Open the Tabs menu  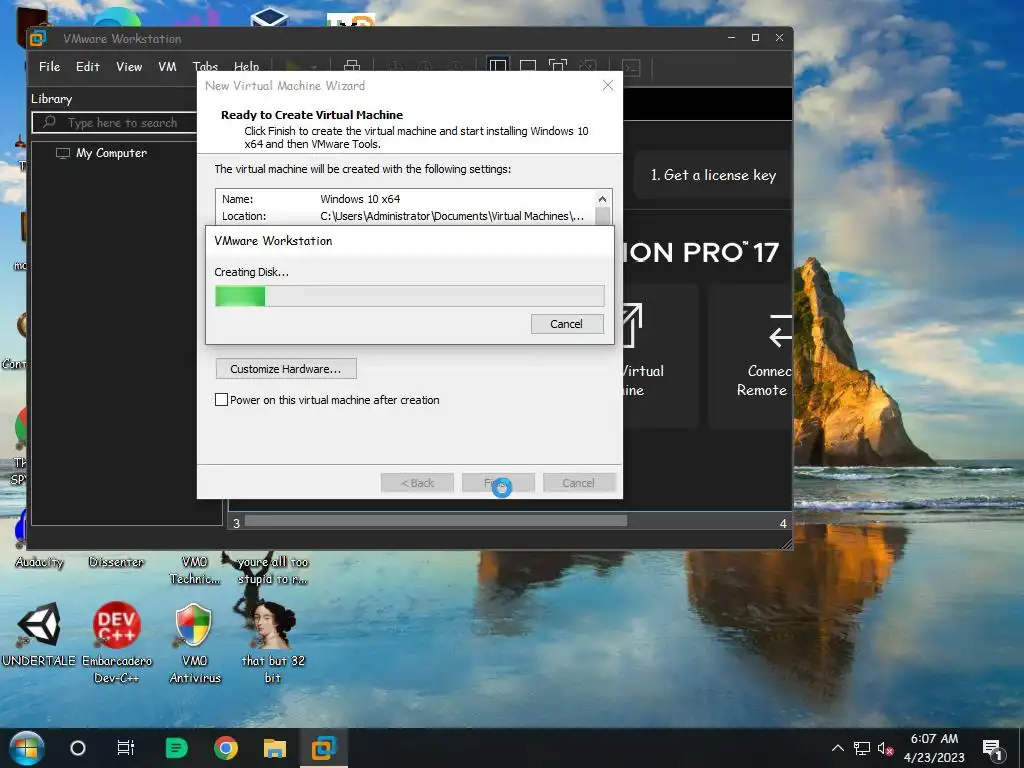tap(205, 66)
